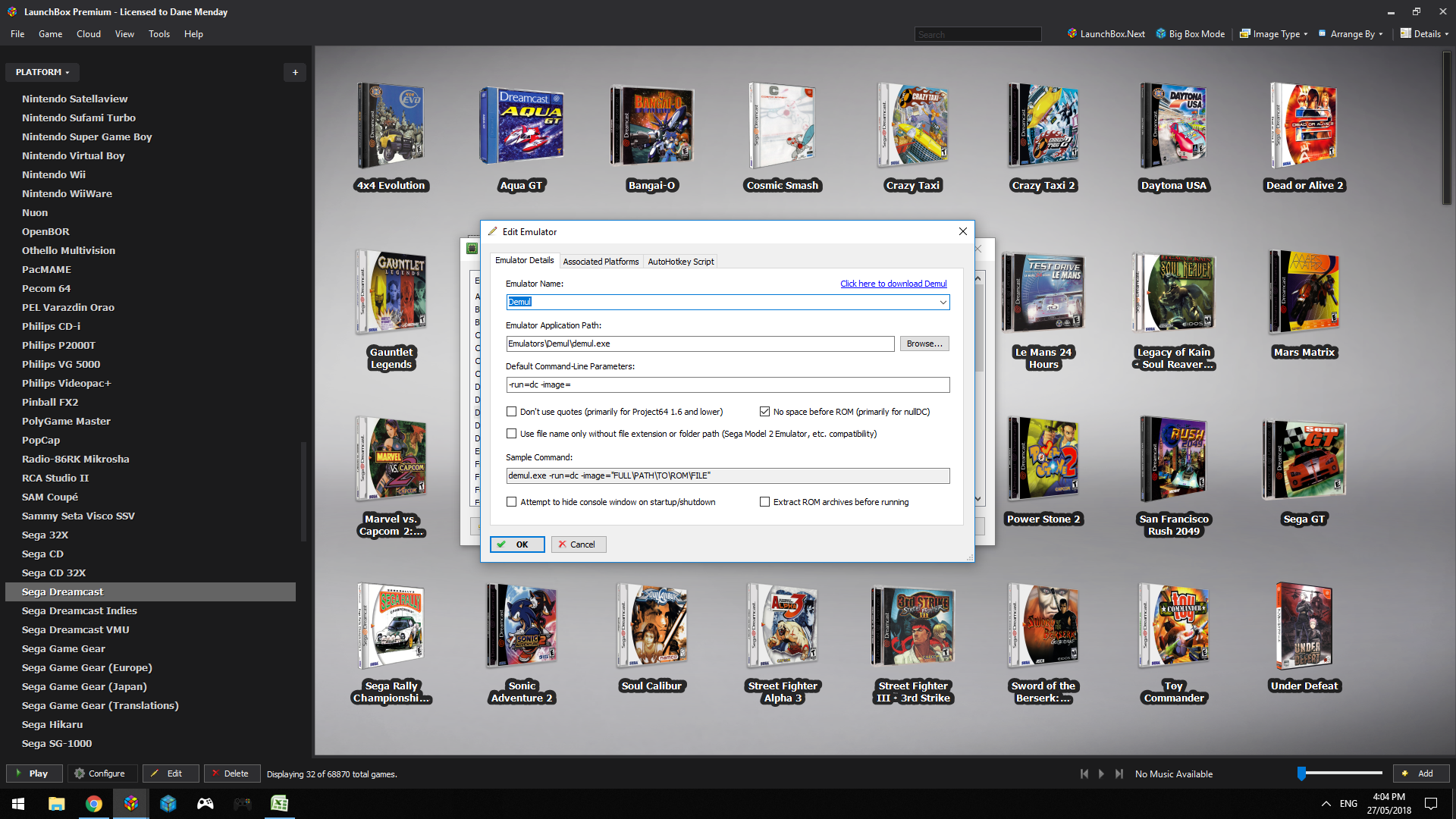Open blue cube Big Box taskbar icon

(168, 804)
